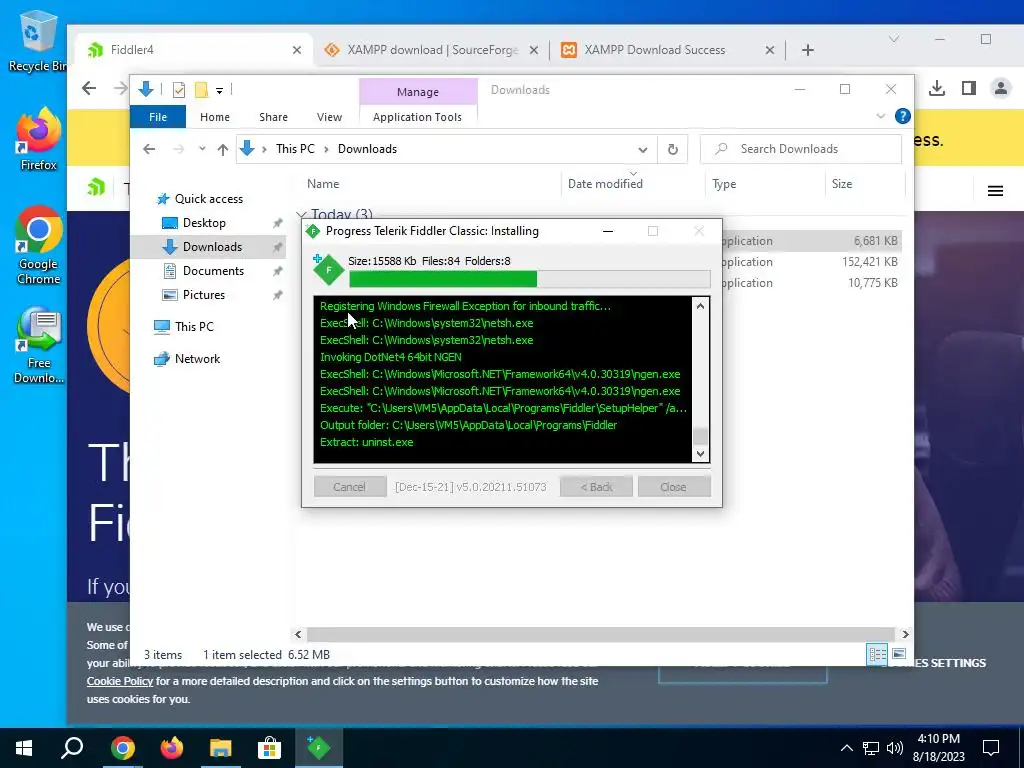Open the notification center icon
The height and width of the screenshot is (768, 1024).
tap(991, 748)
